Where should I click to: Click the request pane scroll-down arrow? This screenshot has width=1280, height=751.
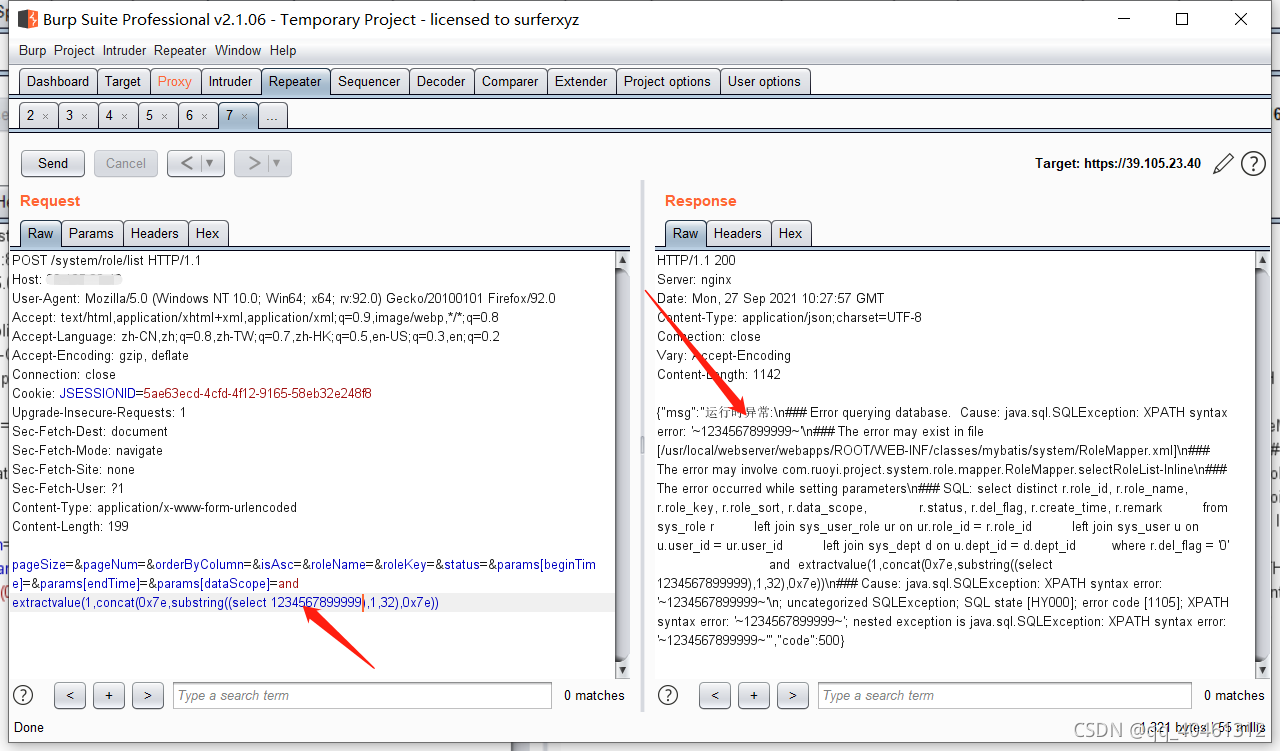[x=623, y=669]
